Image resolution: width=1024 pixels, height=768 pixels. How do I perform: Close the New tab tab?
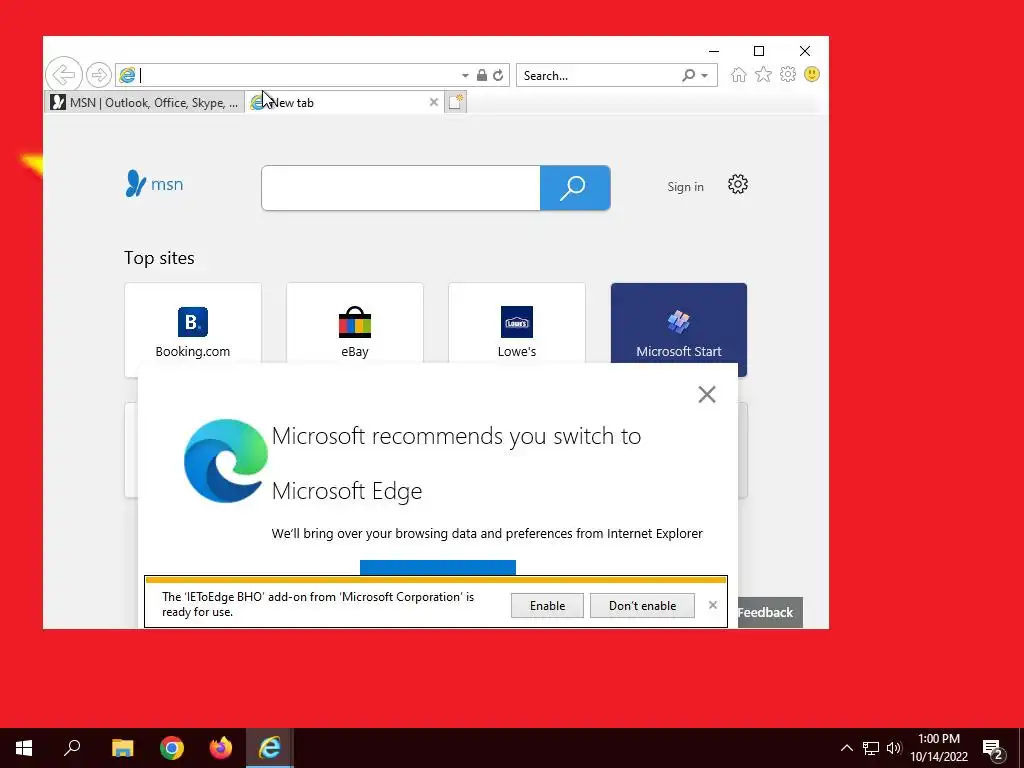[x=434, y=103]
